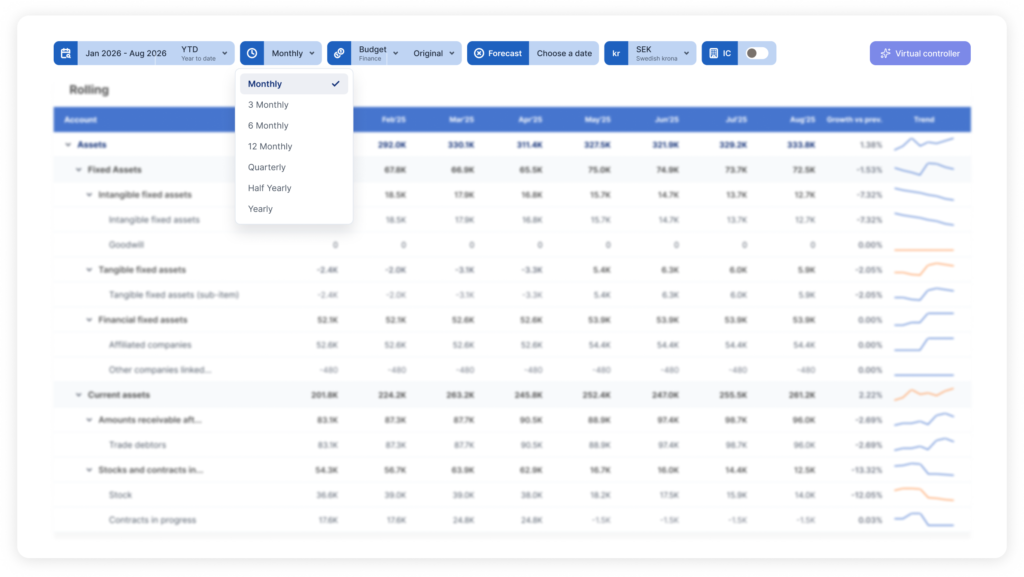Click the Forecast button
1024x577 pixels.
pyautogui.click(x=498, y=54)
